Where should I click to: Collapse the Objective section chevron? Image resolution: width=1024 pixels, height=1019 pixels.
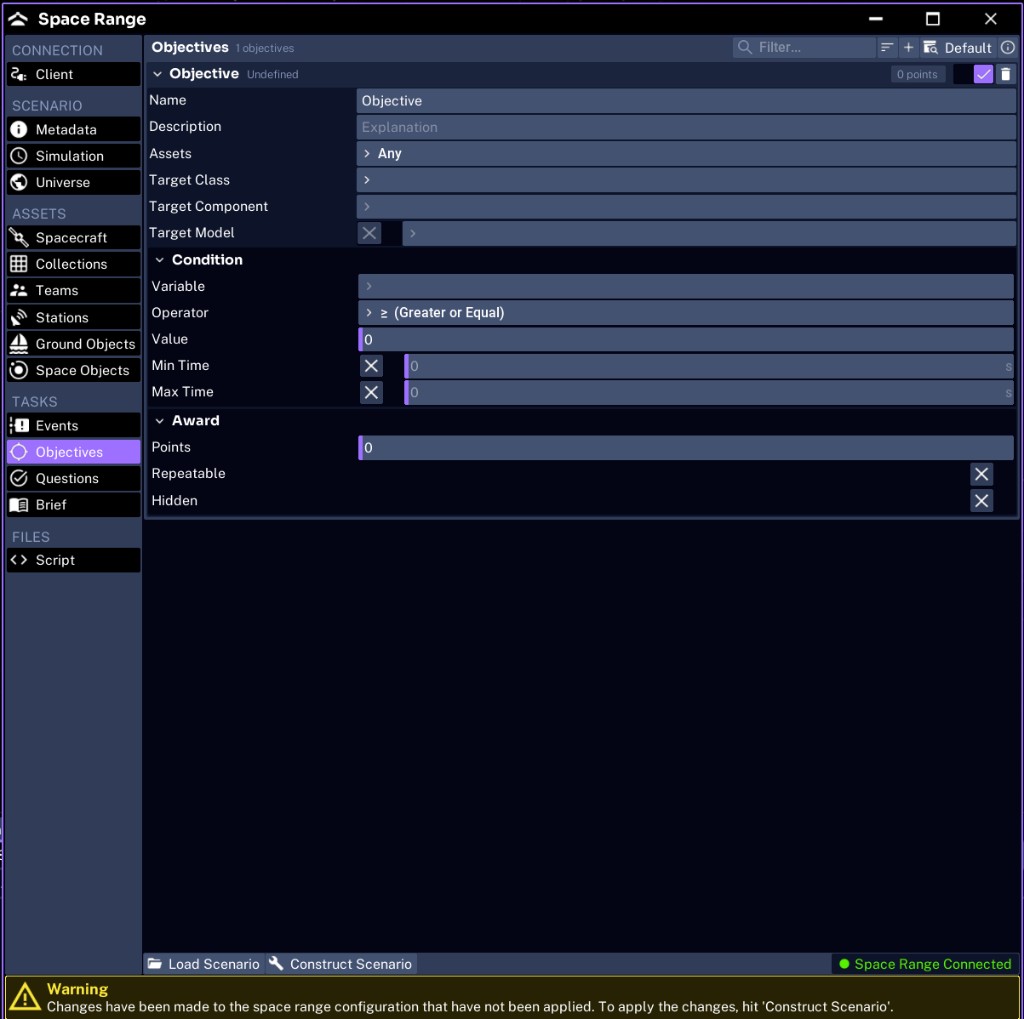pyautogui.click(x=157, y=74)
